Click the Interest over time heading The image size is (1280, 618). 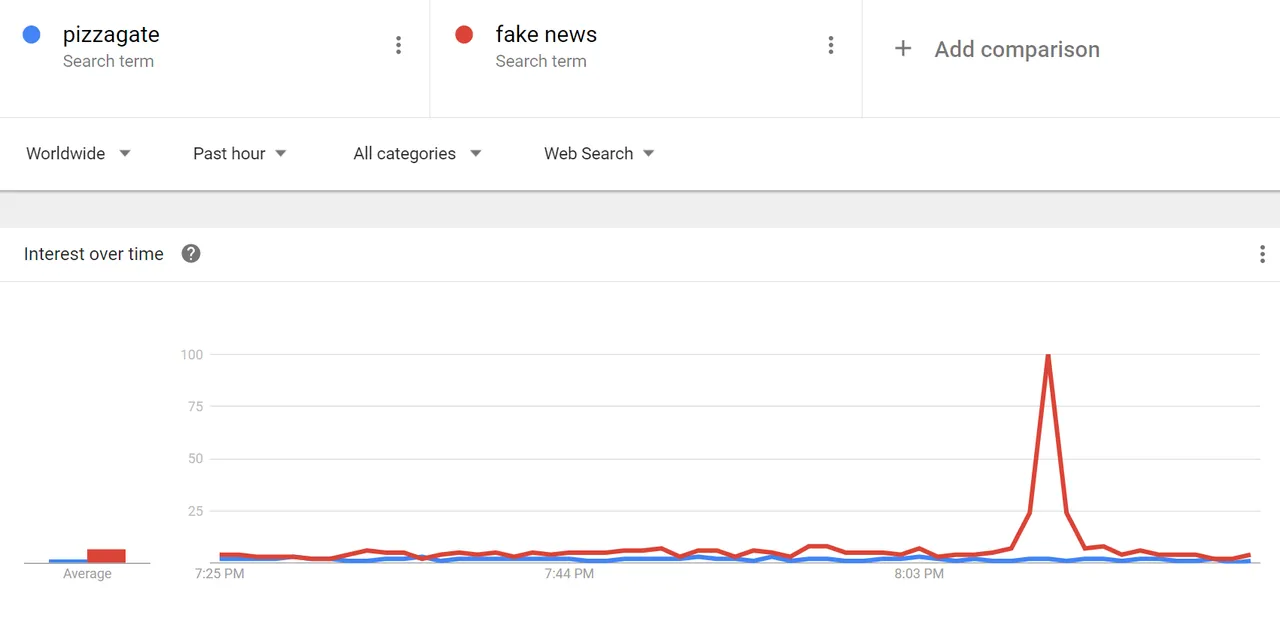94,254
